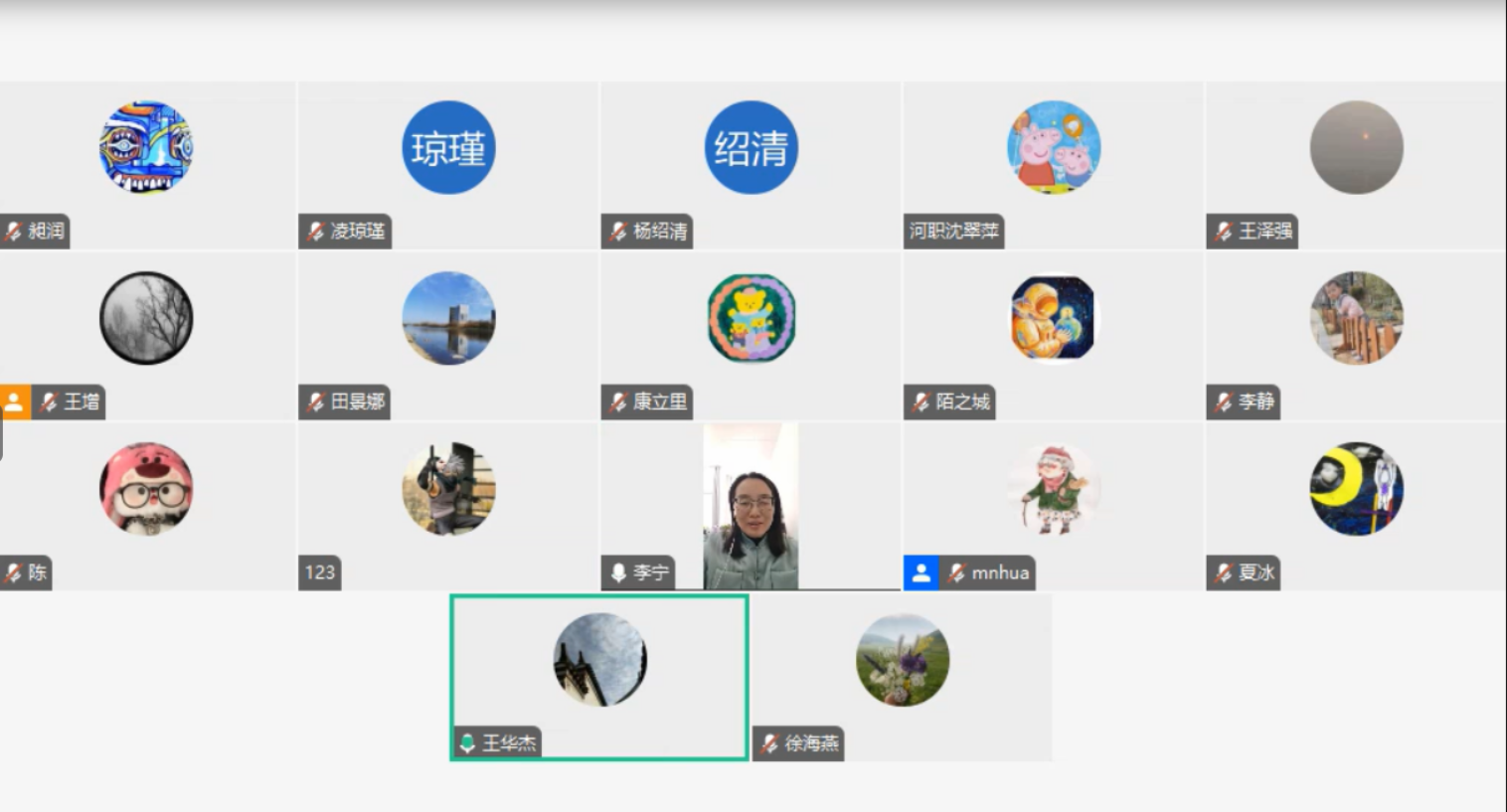Screen dimensions: 1507x812
Task: Click the flower bouquet avatar of 徐海燕
Action: click(x=903, y=660)
